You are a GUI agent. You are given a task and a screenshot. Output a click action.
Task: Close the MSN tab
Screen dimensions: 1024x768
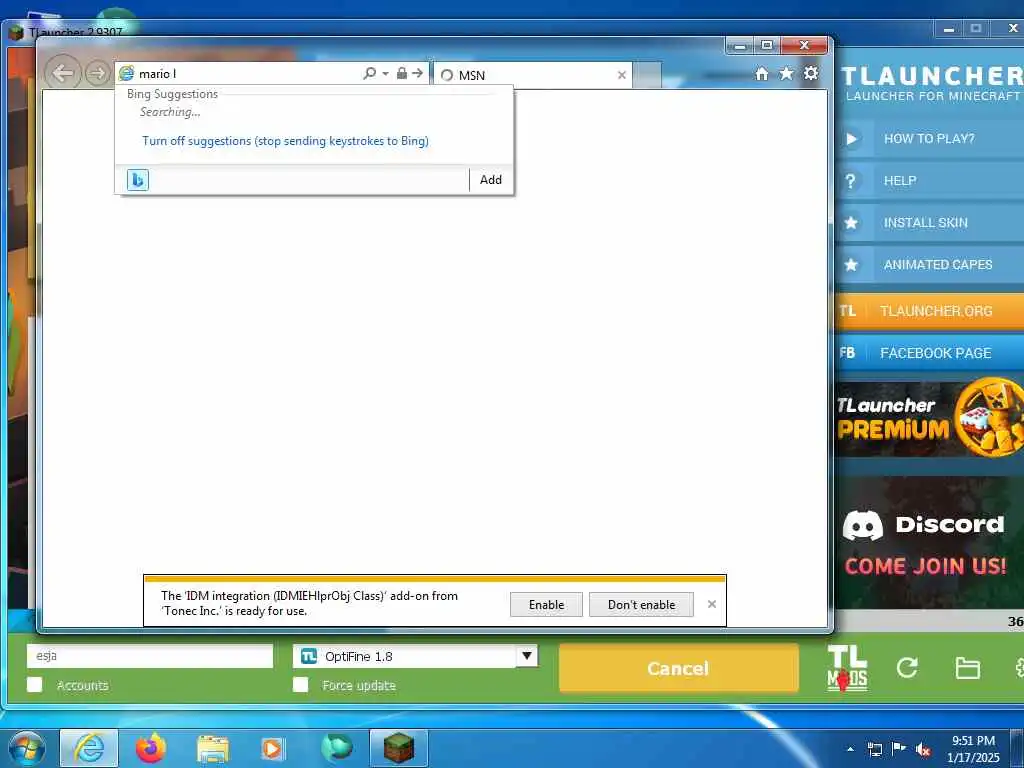(x=622, y=75)
